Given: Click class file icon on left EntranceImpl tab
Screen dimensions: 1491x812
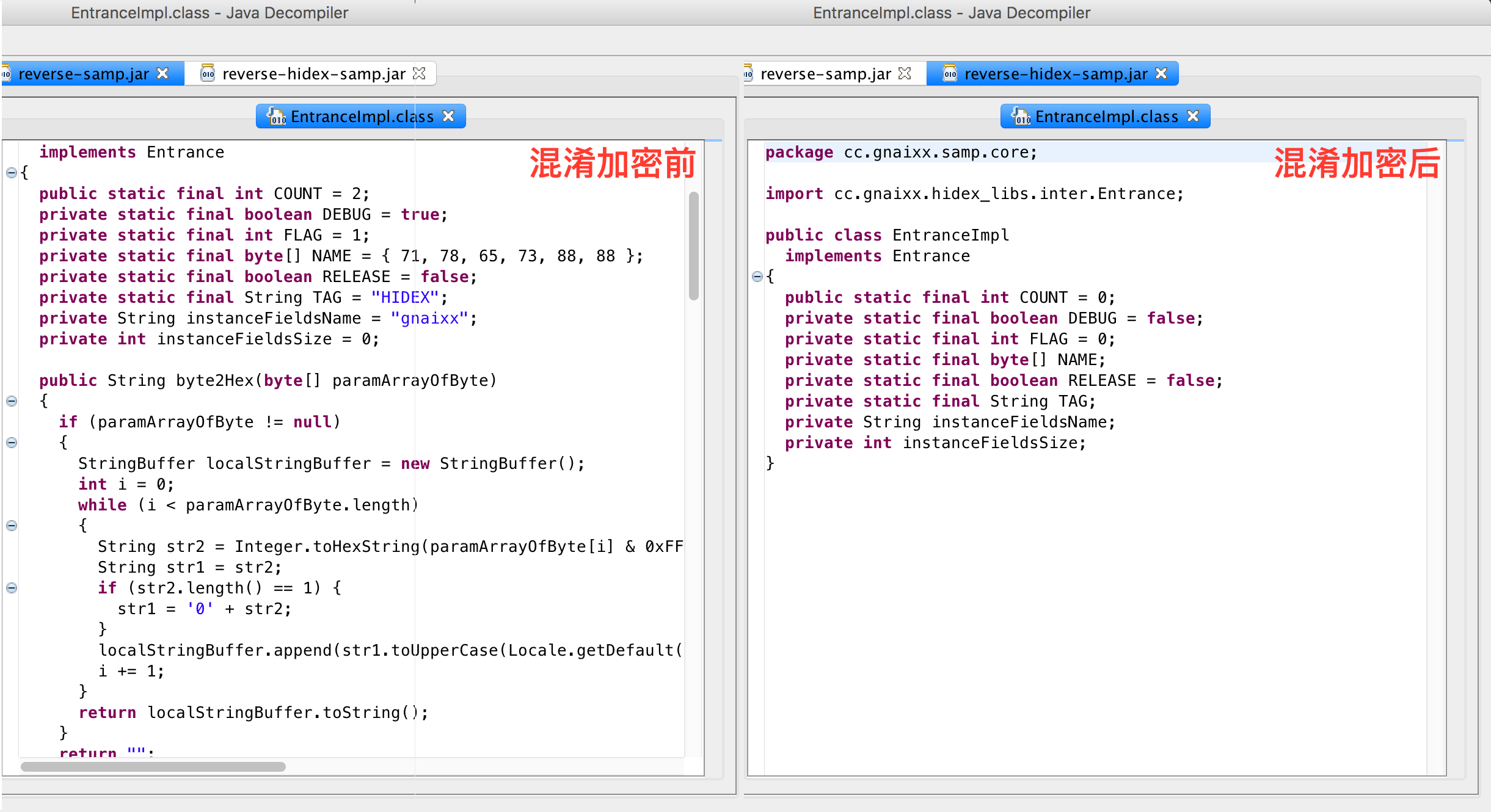Looking at the screenshot, I should pos(277,116).
